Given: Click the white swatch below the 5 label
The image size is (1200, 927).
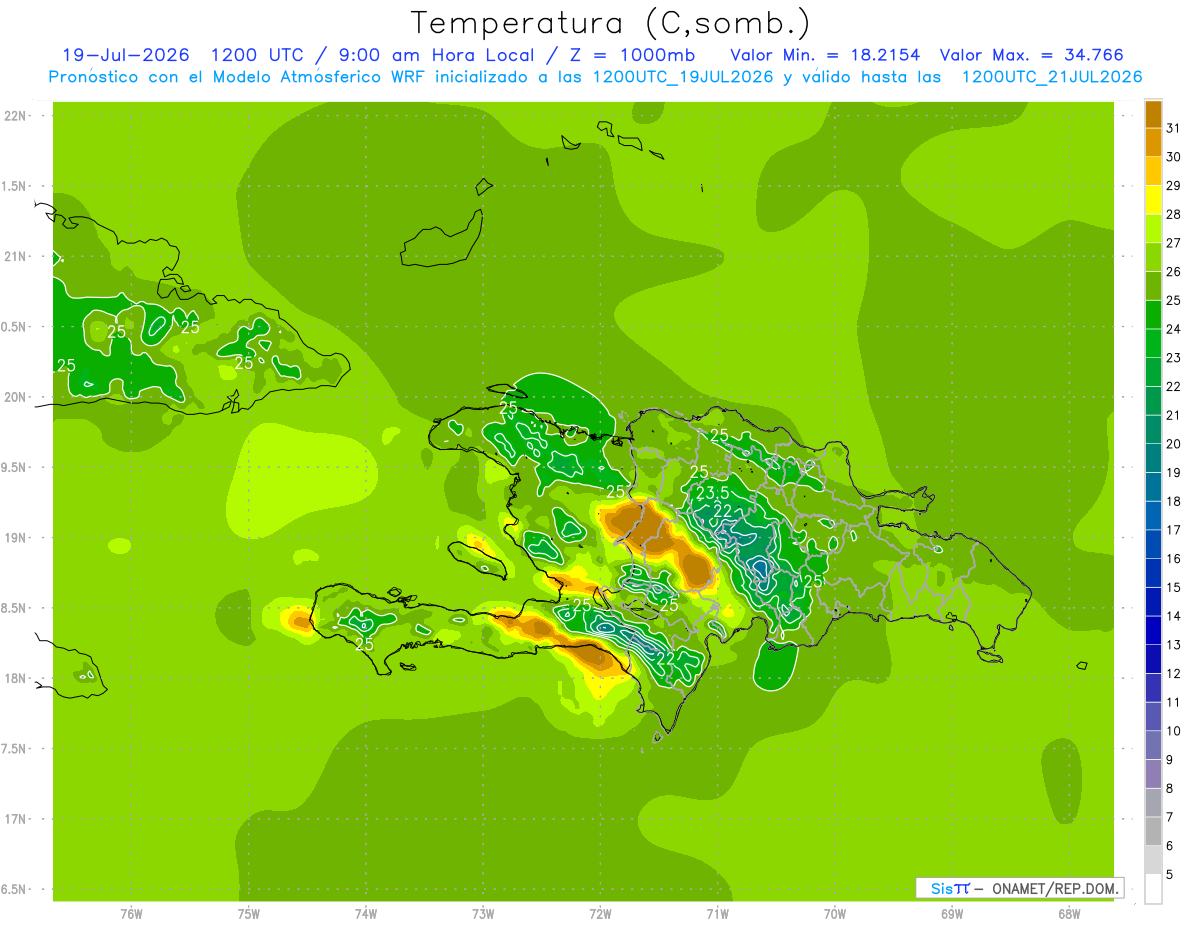Looking at the screenshot, I should (x=1153, y=889).
